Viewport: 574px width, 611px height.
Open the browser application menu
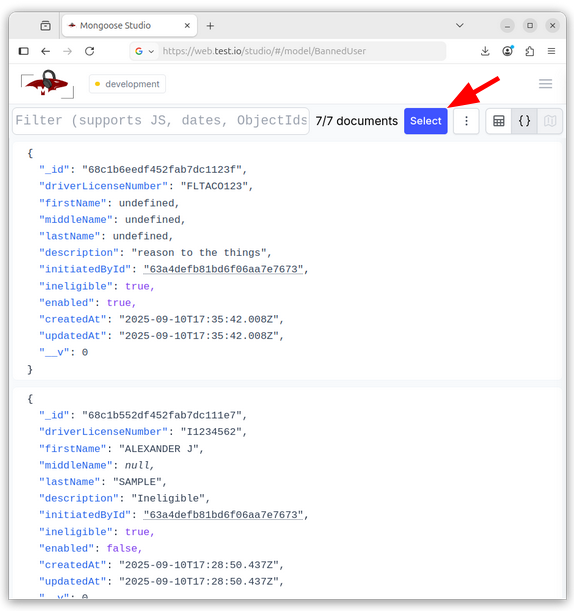[551, 51]
